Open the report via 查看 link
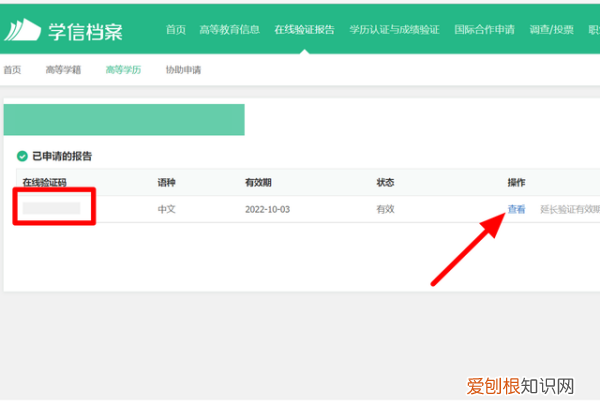 tap(516, 209)
